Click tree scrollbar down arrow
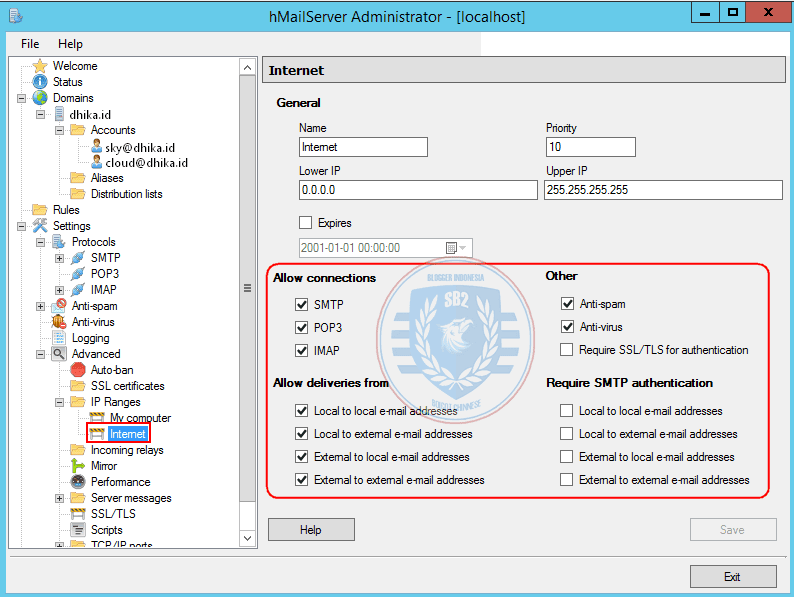Image resolution: width=794 pixels, height=597 pixels. pos(247,538)
